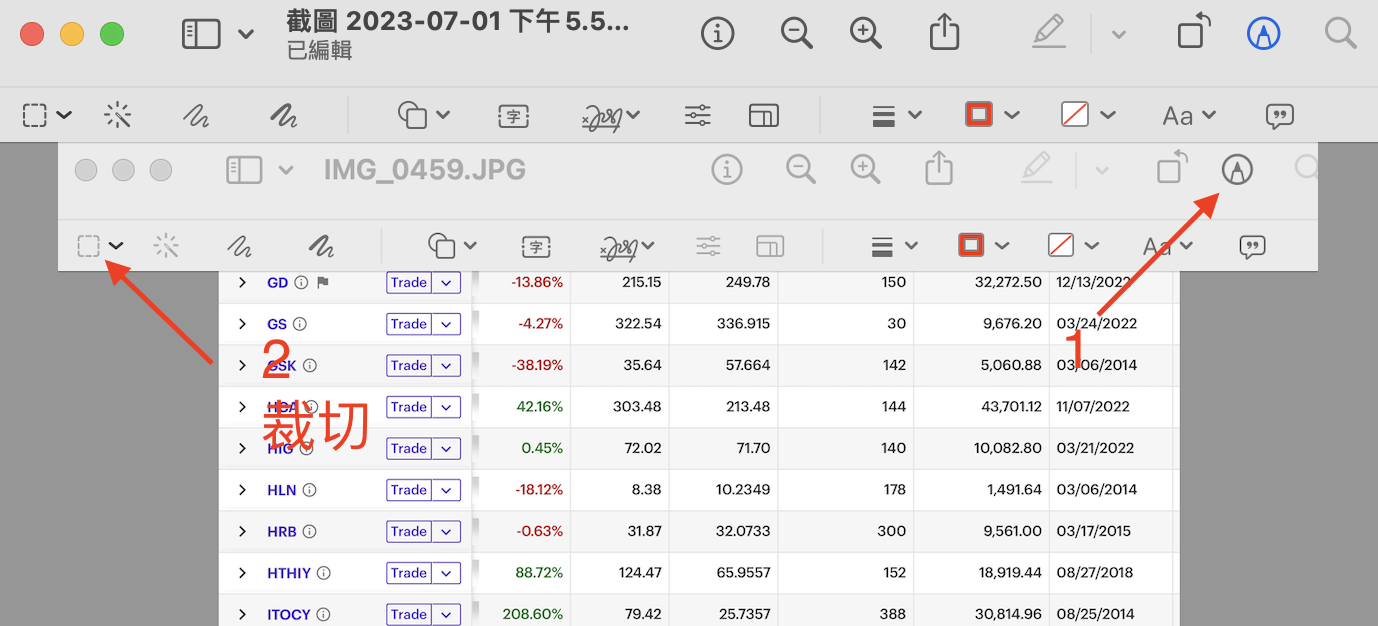Expand the text style chevron
This screenshot has height=626, width=1378.
[1208, 115]
